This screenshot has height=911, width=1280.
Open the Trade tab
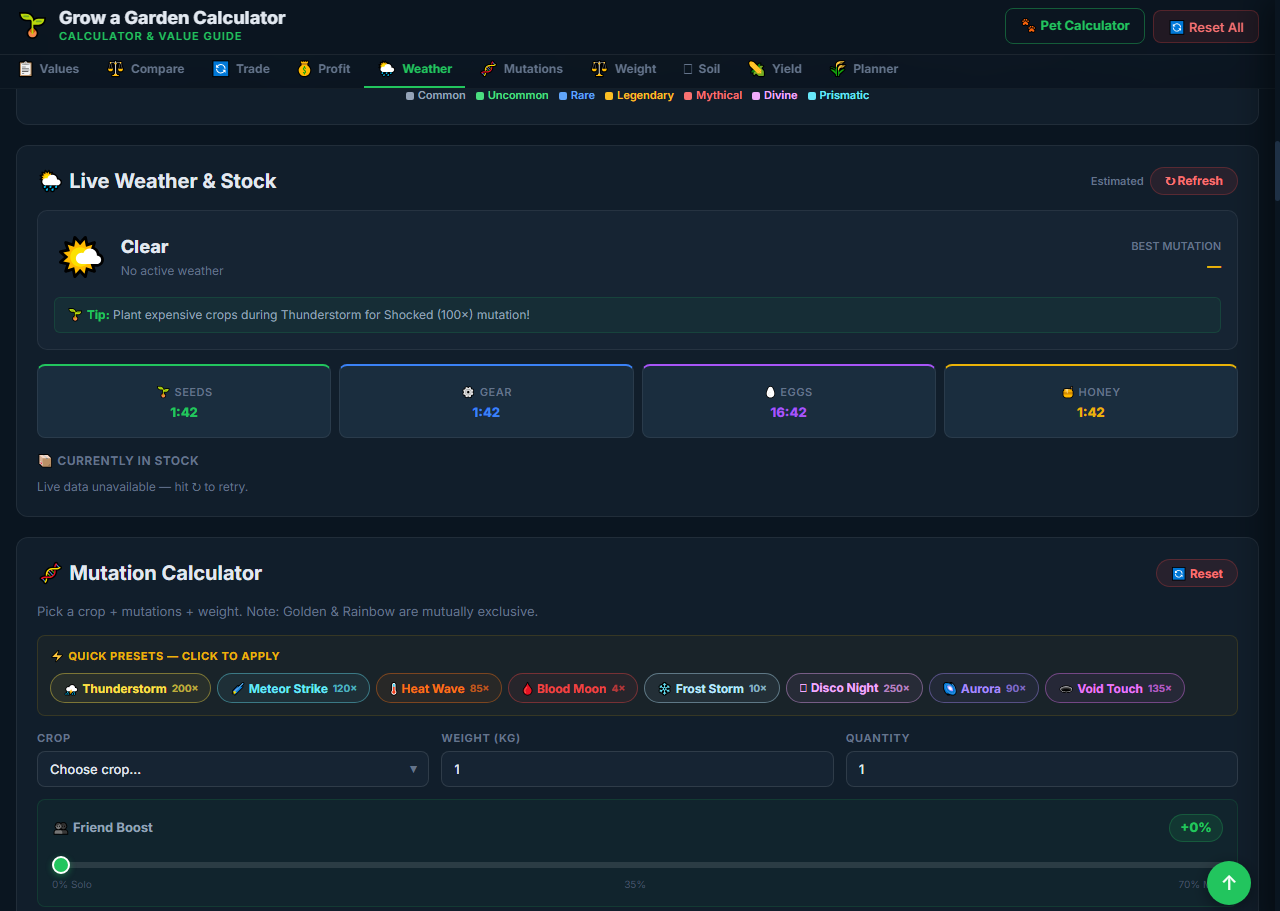point(241,69)
